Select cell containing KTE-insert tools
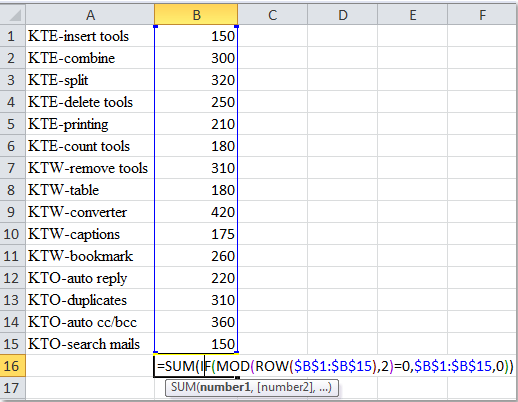 [x=90, y=36]
